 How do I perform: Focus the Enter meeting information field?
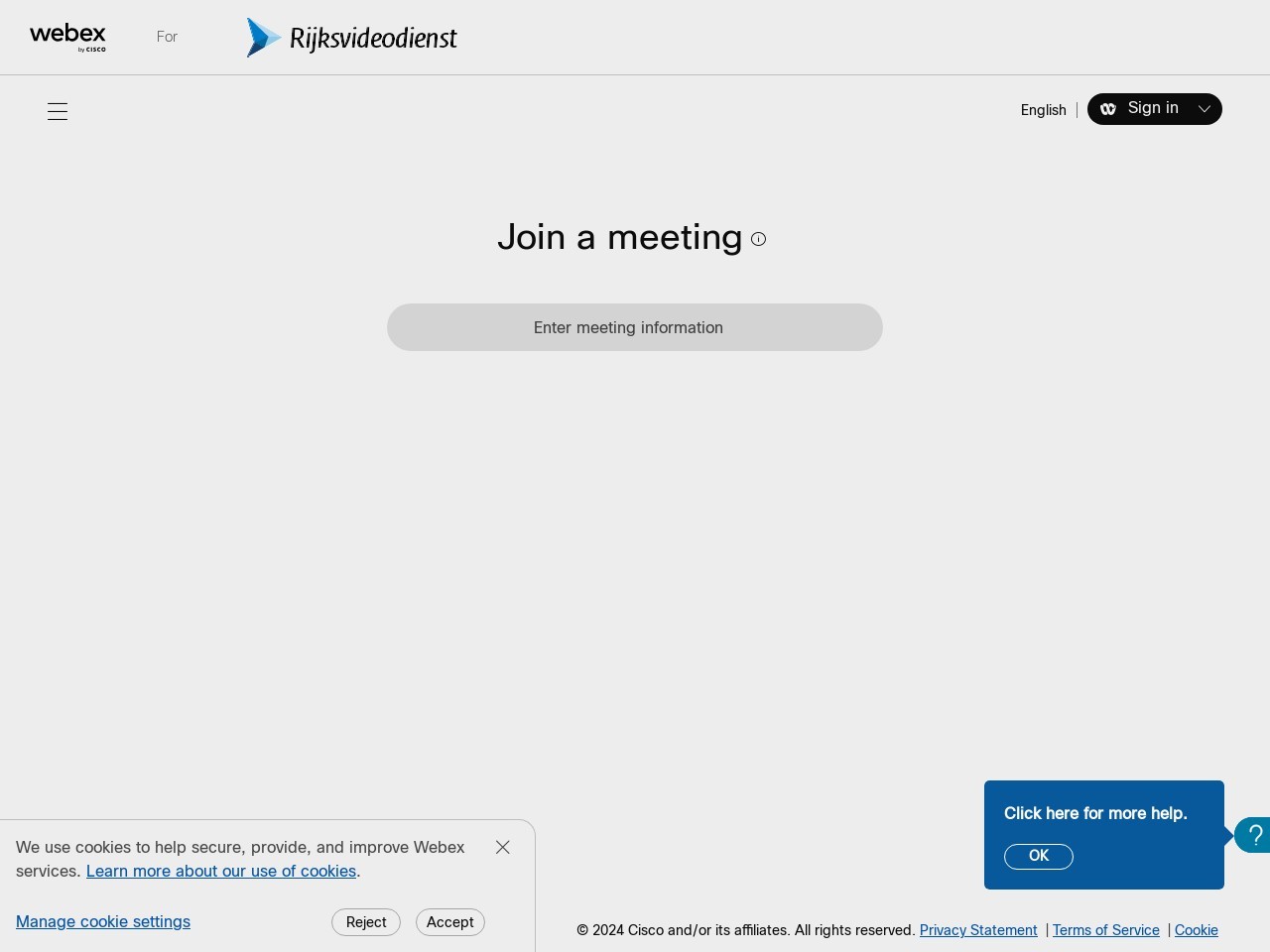click(x=635, y=327)
